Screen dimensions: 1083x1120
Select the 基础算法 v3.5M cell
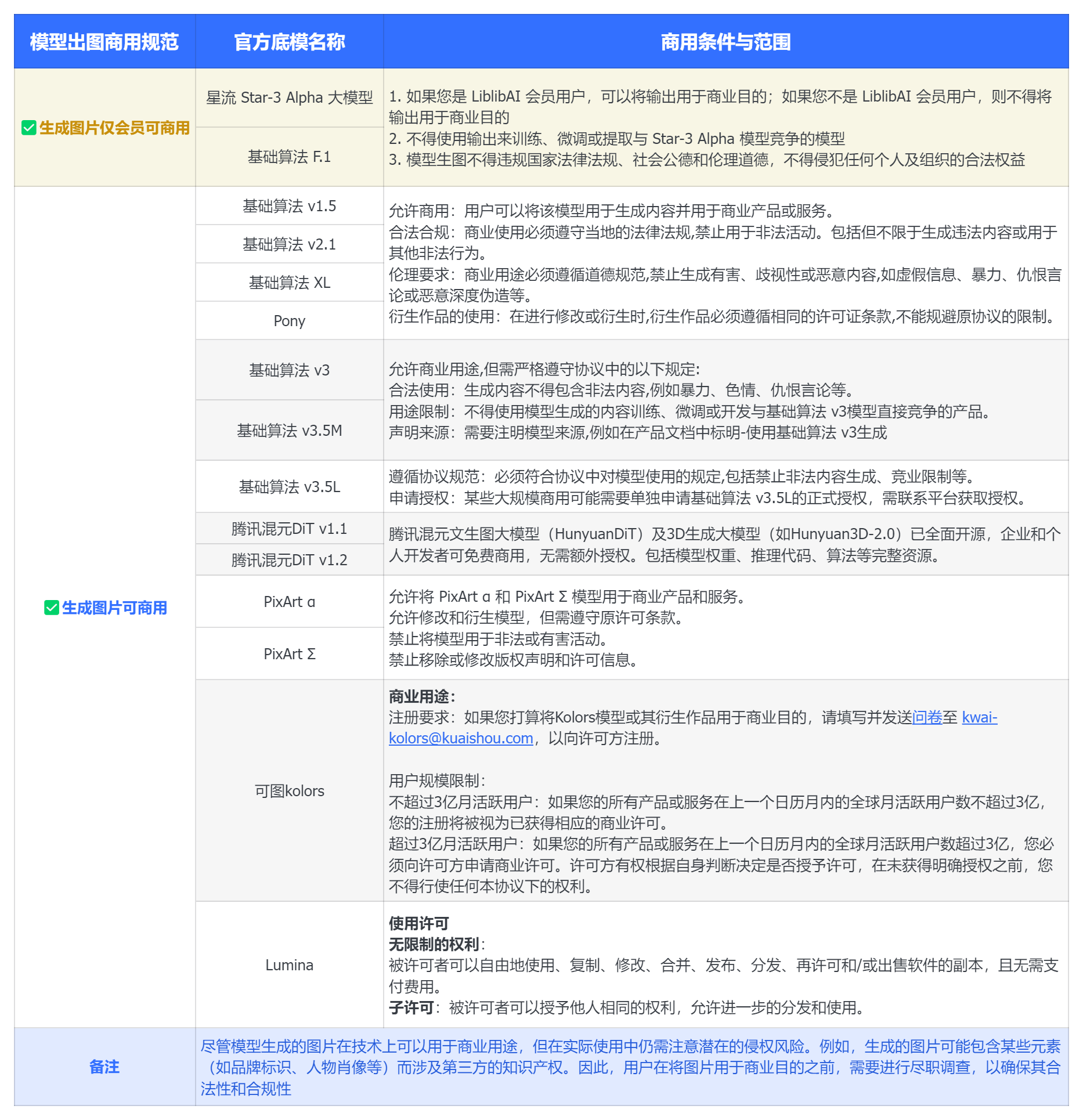(289, 431)
